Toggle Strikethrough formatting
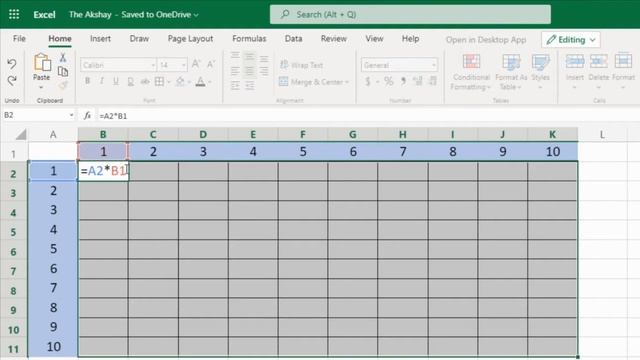The height and width of the screenshot is (360, 640). (x=145, y=82)
